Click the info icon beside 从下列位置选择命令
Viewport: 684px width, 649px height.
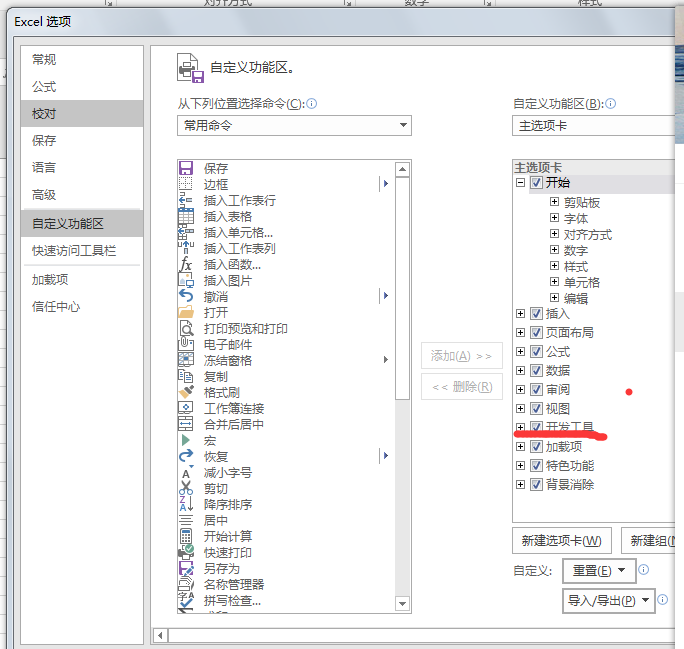point(311,104)
